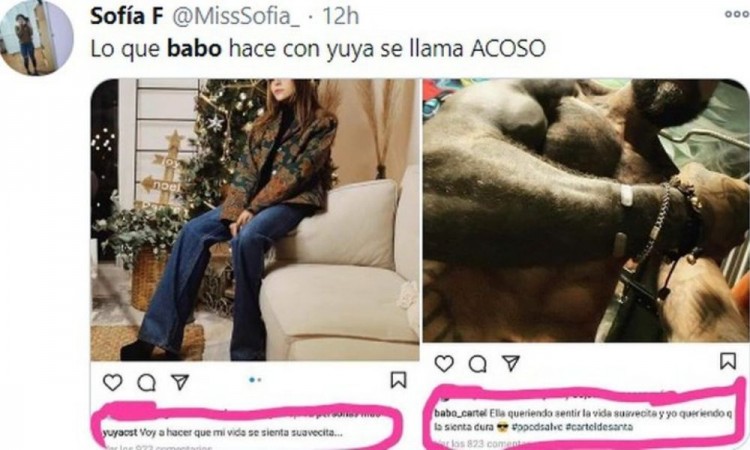
Task: Select the carousel page indicator dots
Action: pyautogui.click(x=255, y=380)
